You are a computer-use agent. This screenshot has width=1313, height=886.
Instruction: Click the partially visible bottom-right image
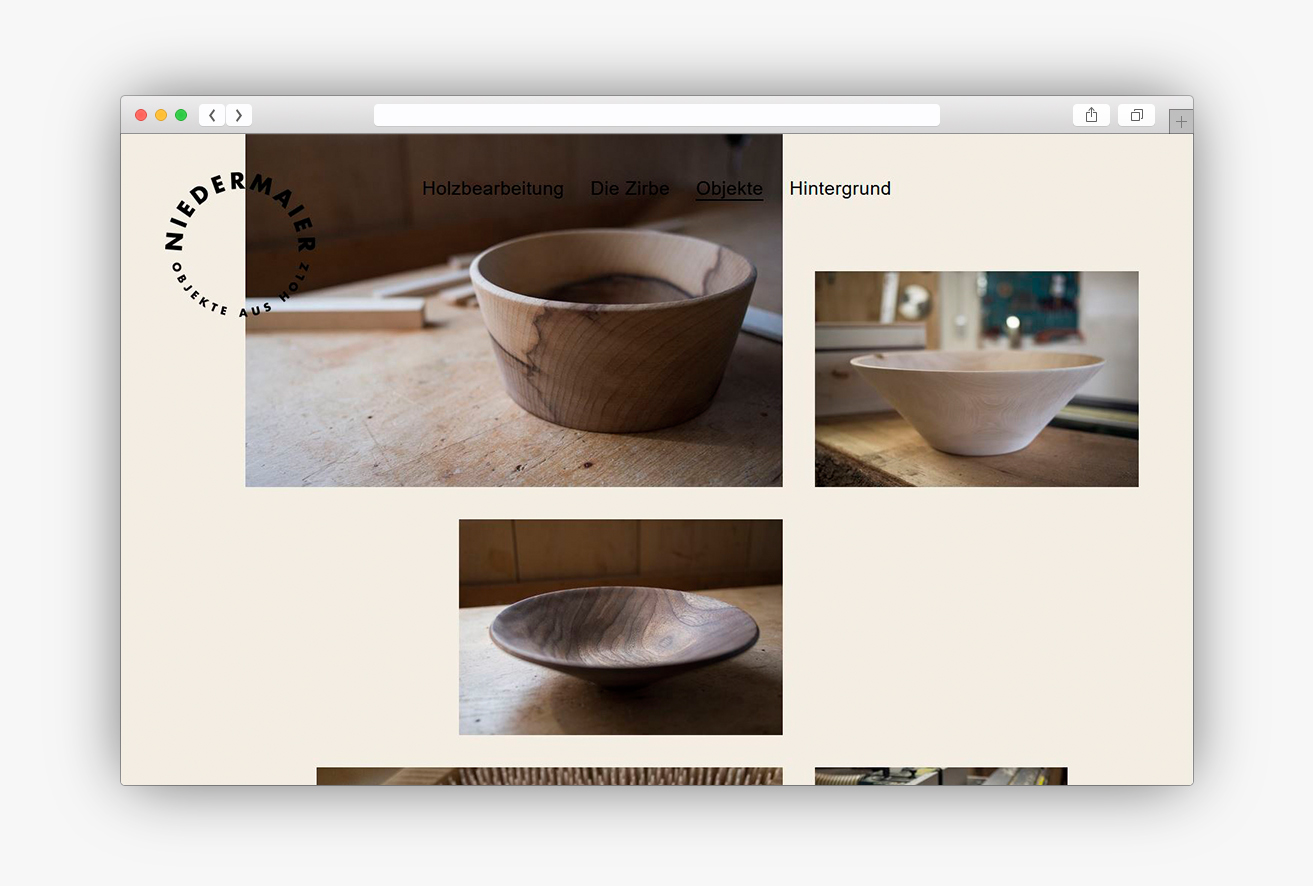pyautogui.click(x=940, y=776)
